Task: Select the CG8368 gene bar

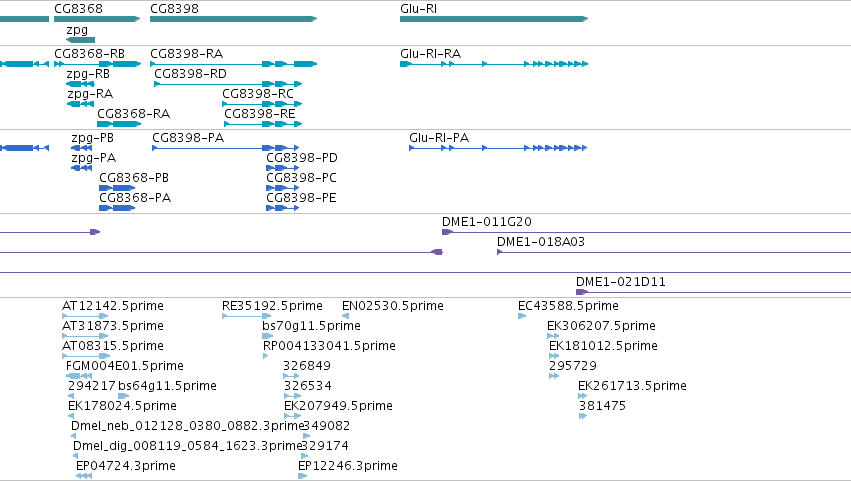Action: 97,19
